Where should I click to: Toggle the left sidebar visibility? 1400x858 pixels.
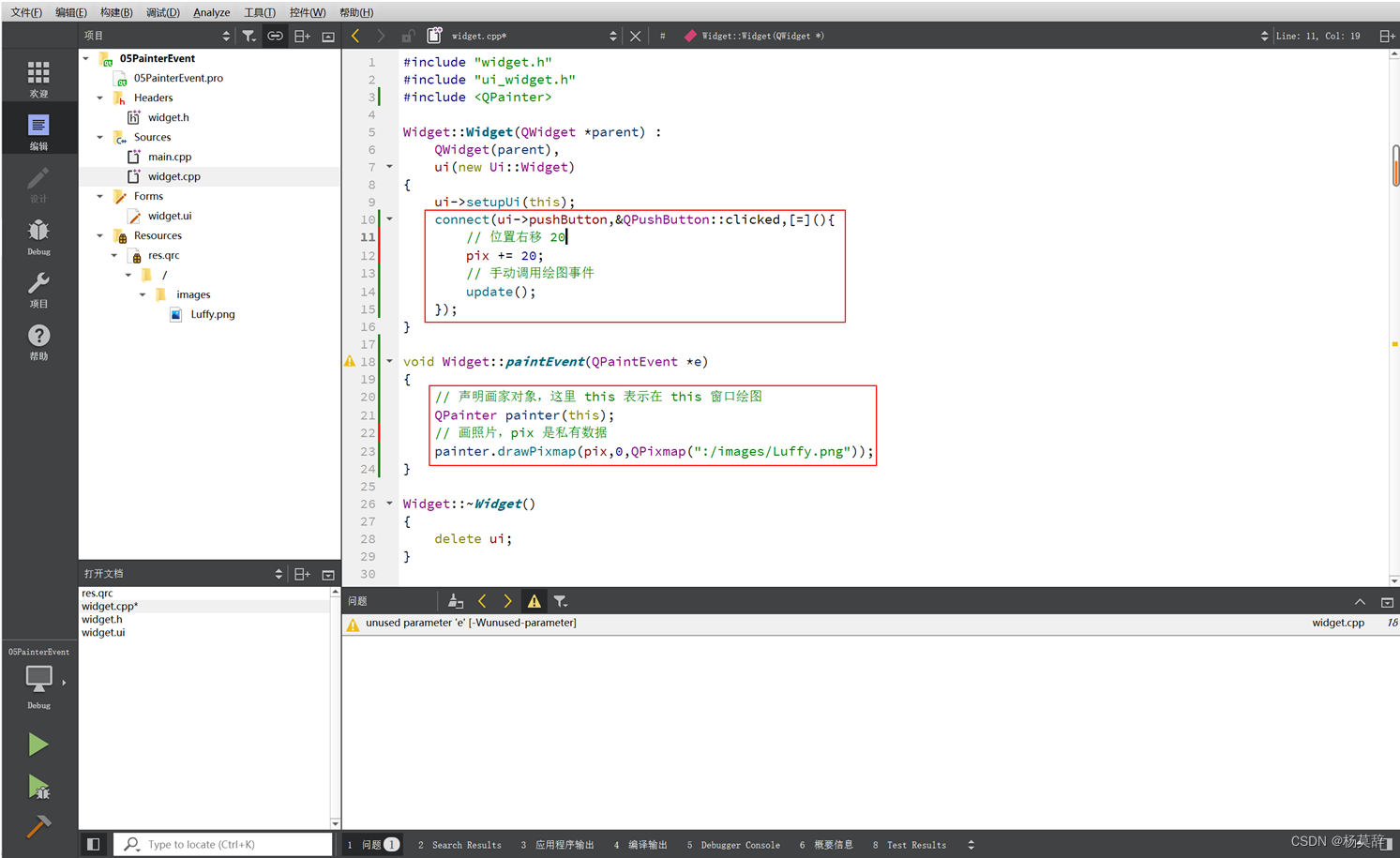point(94,844)
